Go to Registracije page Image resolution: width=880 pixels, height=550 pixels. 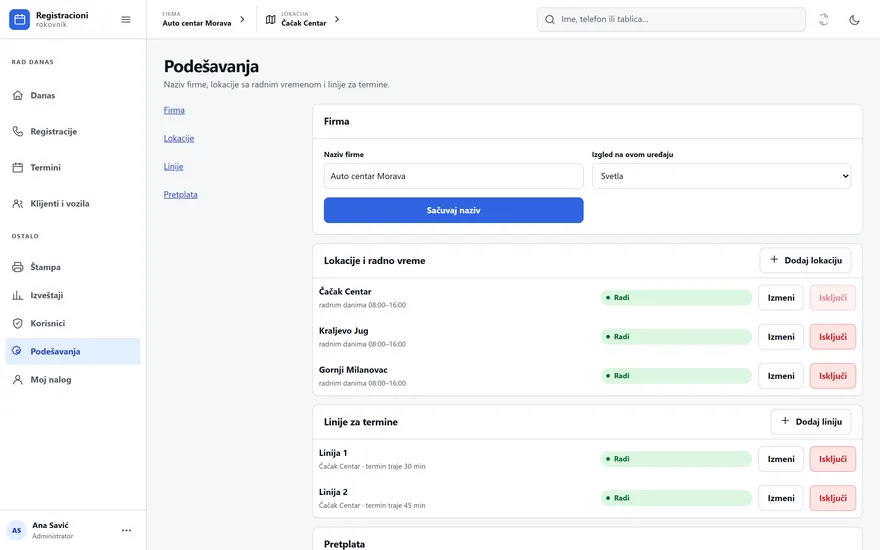pos(73,131)
